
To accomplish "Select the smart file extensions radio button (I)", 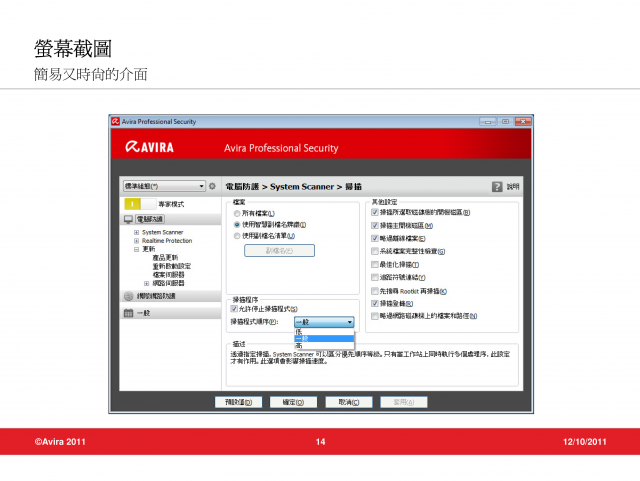I will point(237,225).
